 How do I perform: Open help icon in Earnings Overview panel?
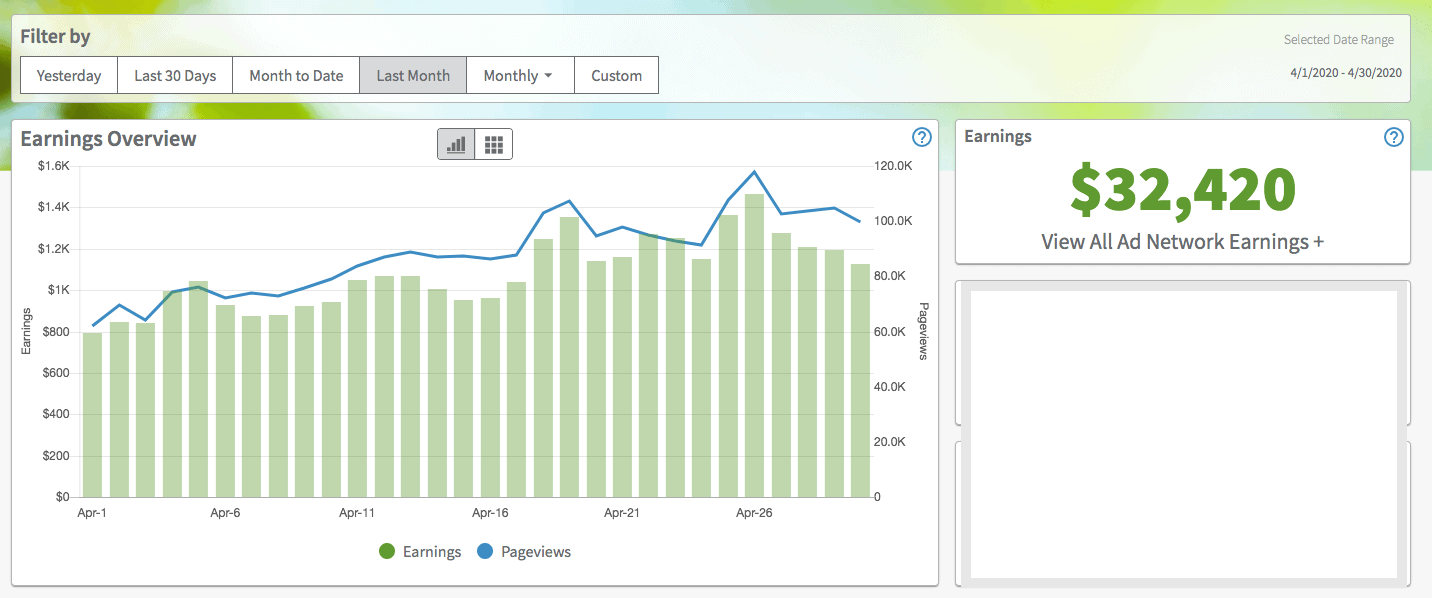922,138
